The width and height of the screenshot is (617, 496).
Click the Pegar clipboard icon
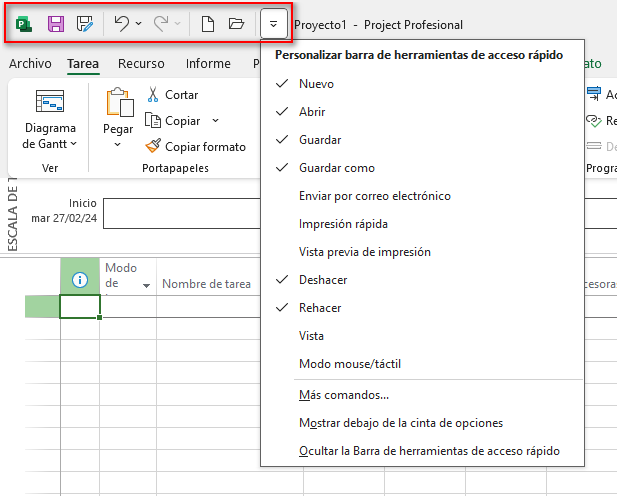coord(118,104)
